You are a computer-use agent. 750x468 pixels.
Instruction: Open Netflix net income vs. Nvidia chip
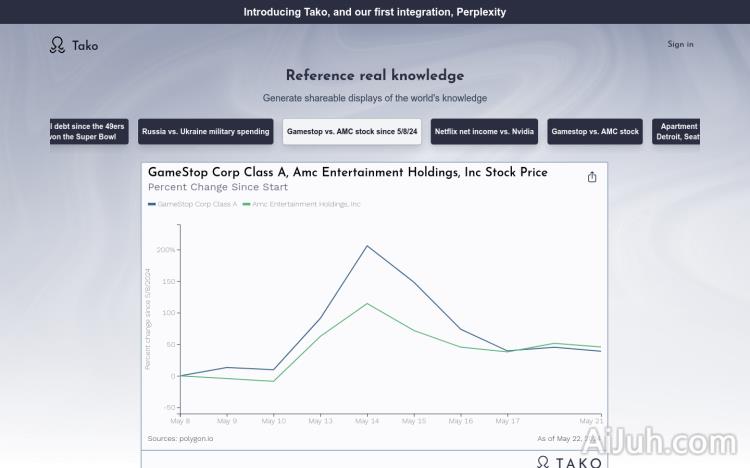point(484,132)
